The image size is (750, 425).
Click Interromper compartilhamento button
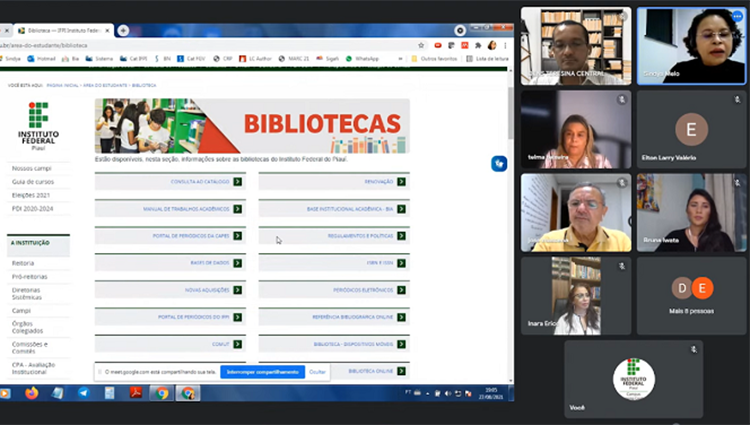263,372
